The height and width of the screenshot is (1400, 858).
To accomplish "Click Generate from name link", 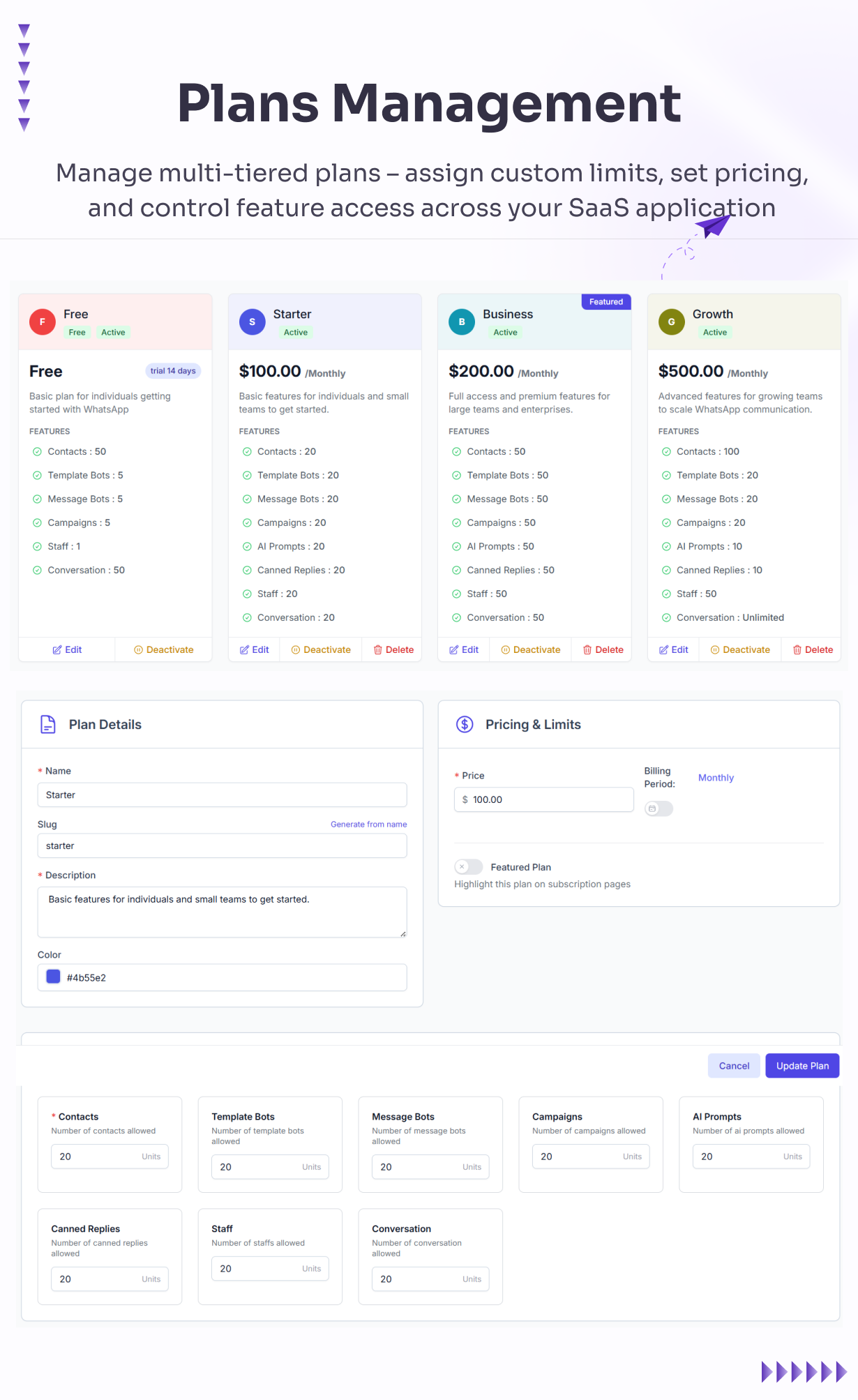I will [368, 824].
